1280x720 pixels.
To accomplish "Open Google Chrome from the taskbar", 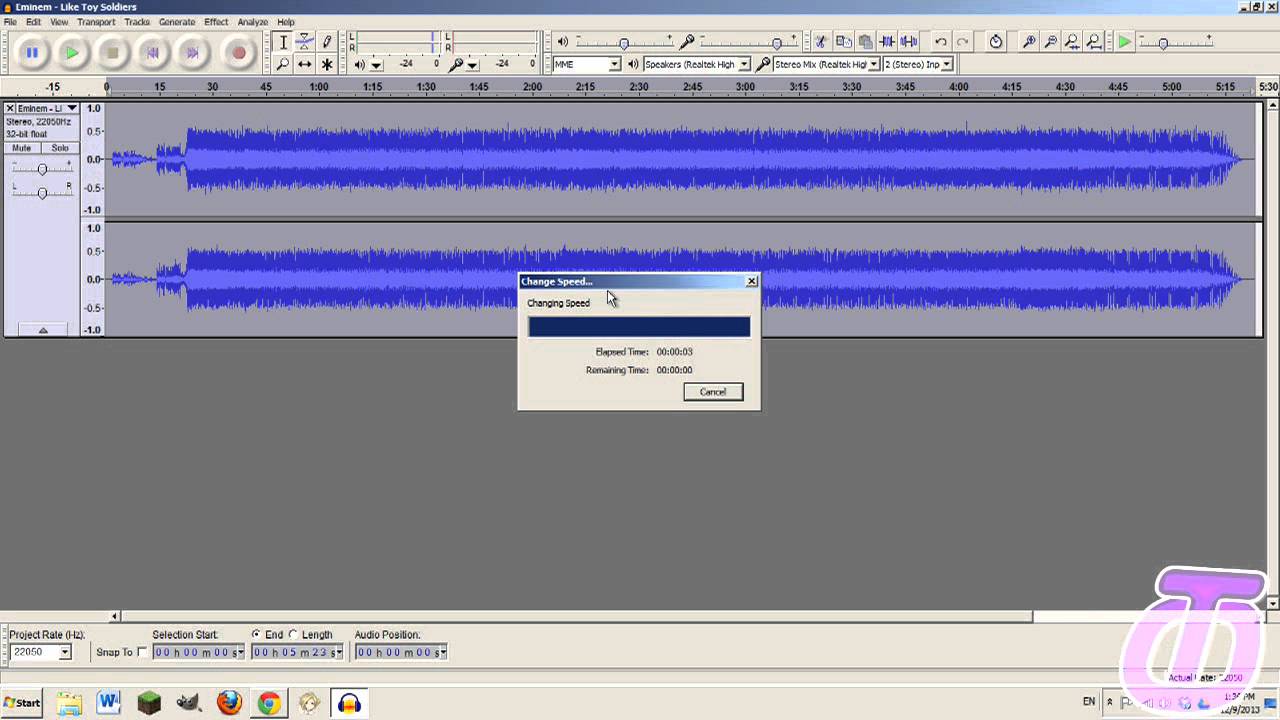I will [x=268, y=703].
